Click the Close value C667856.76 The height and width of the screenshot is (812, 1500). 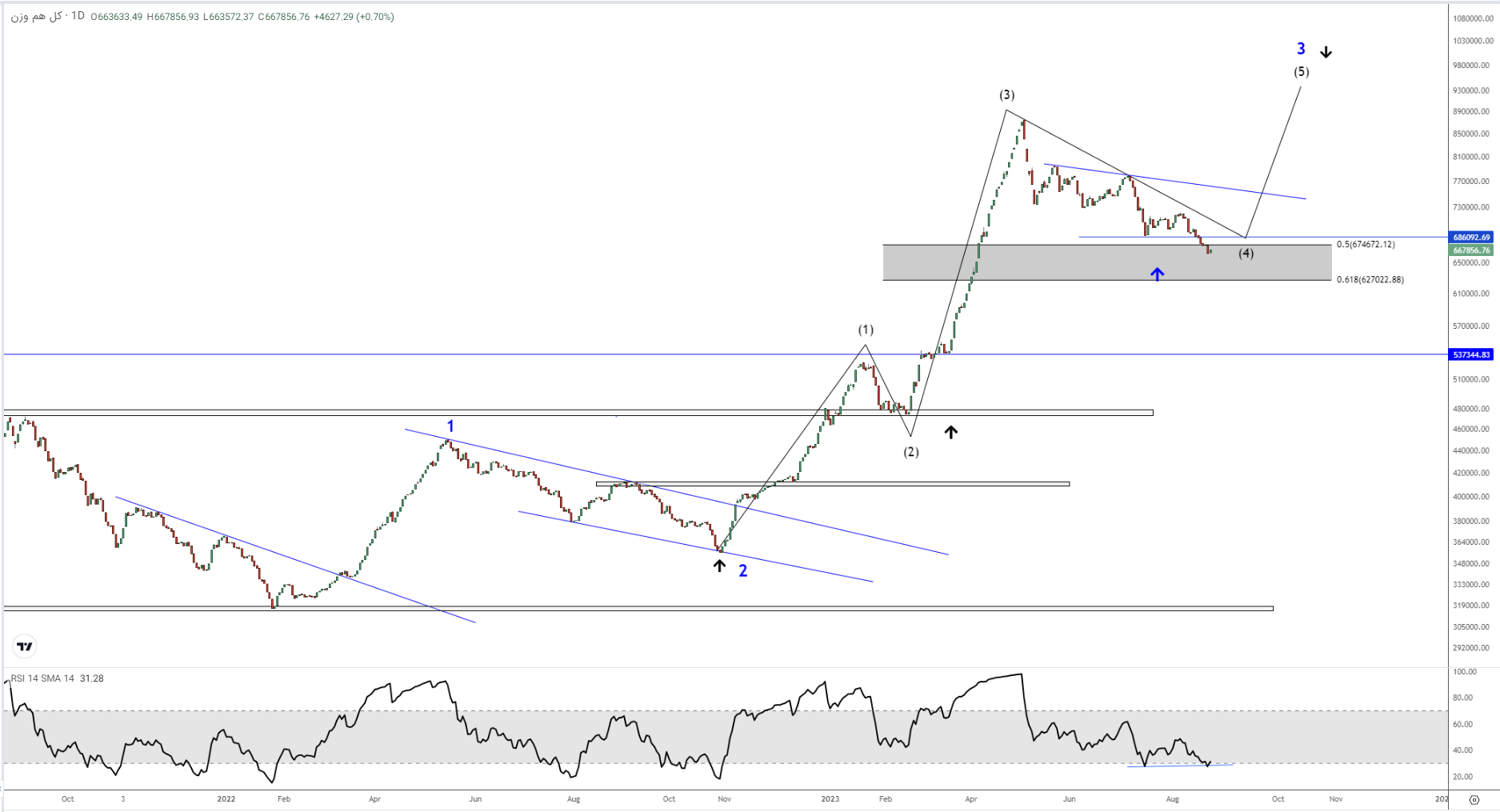pos(283,17)
